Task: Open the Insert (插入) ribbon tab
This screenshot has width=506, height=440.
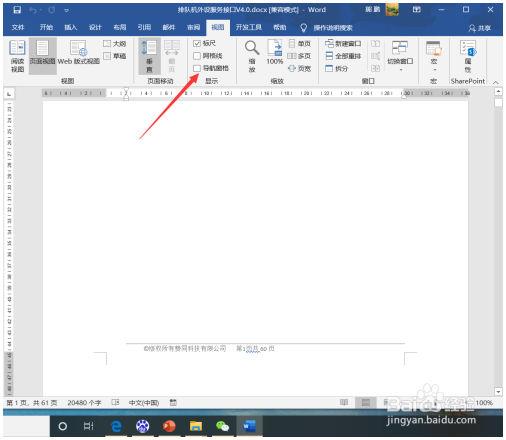Action: [71, 27]
